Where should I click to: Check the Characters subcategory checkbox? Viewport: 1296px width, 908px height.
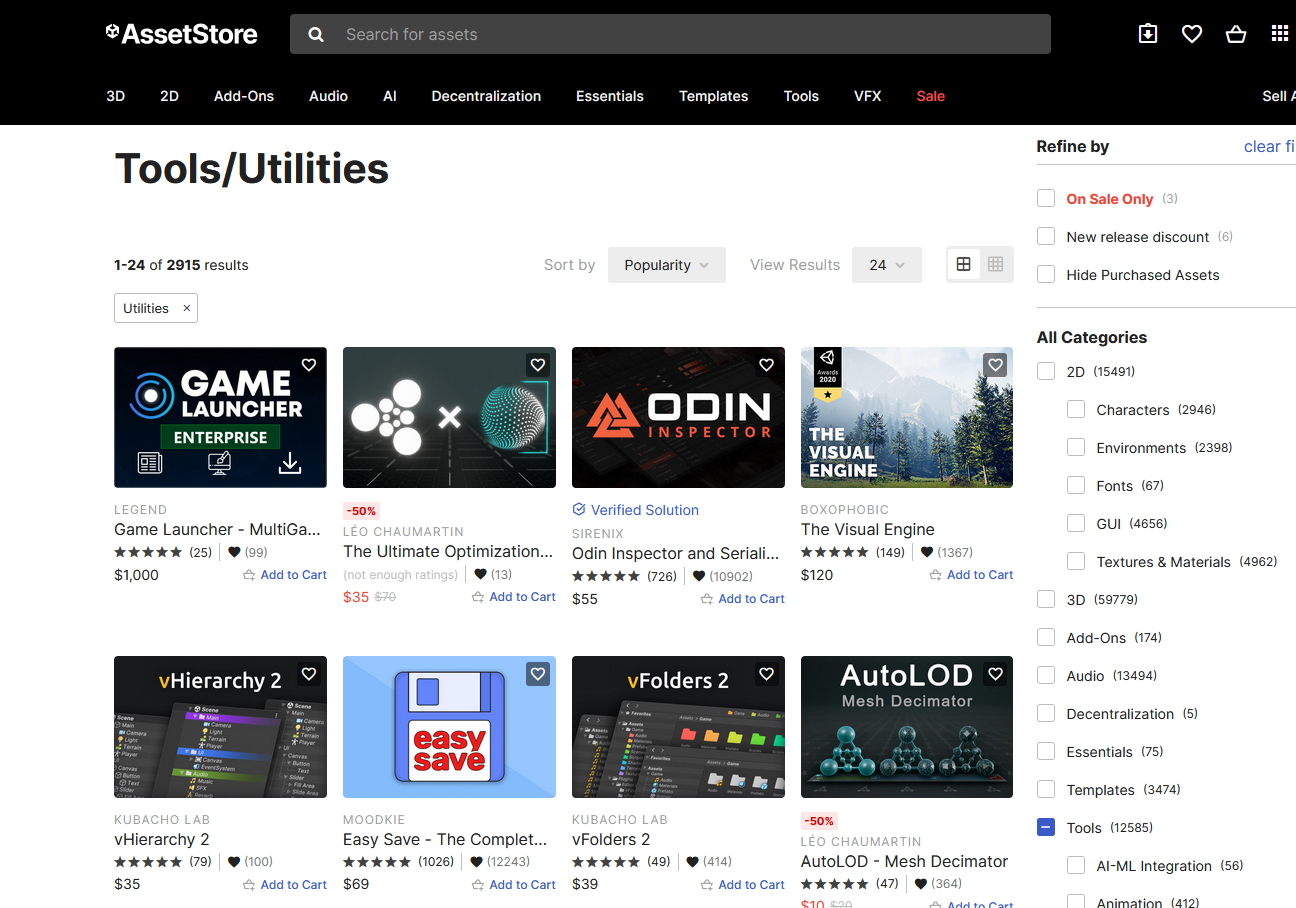(x=1076, y=409)
